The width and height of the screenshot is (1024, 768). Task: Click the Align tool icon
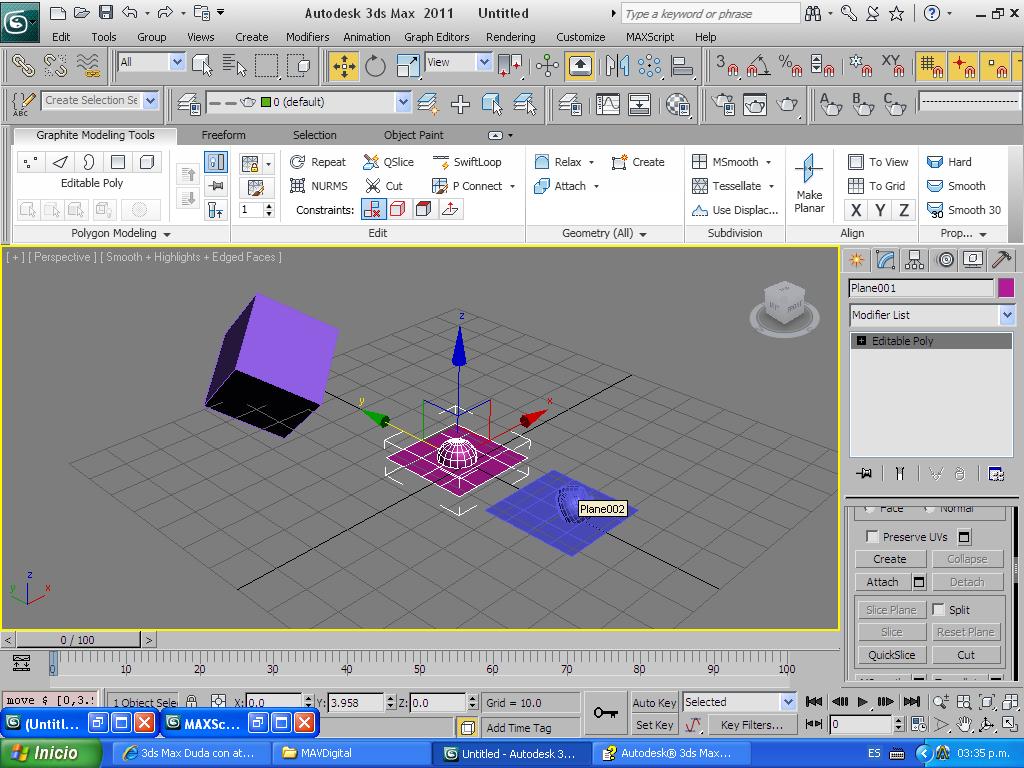pos(681,65)
